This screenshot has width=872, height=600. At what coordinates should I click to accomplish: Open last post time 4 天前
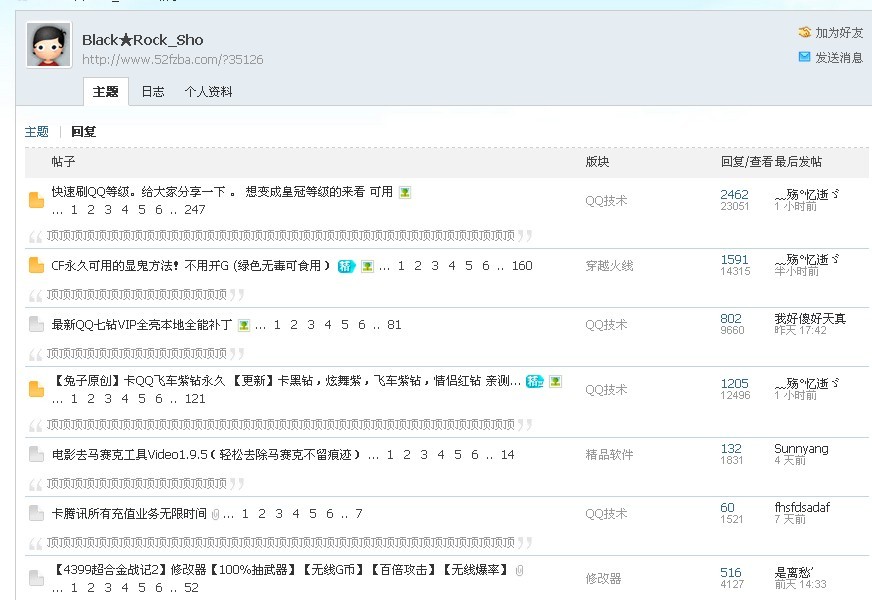tap(790, 460)
